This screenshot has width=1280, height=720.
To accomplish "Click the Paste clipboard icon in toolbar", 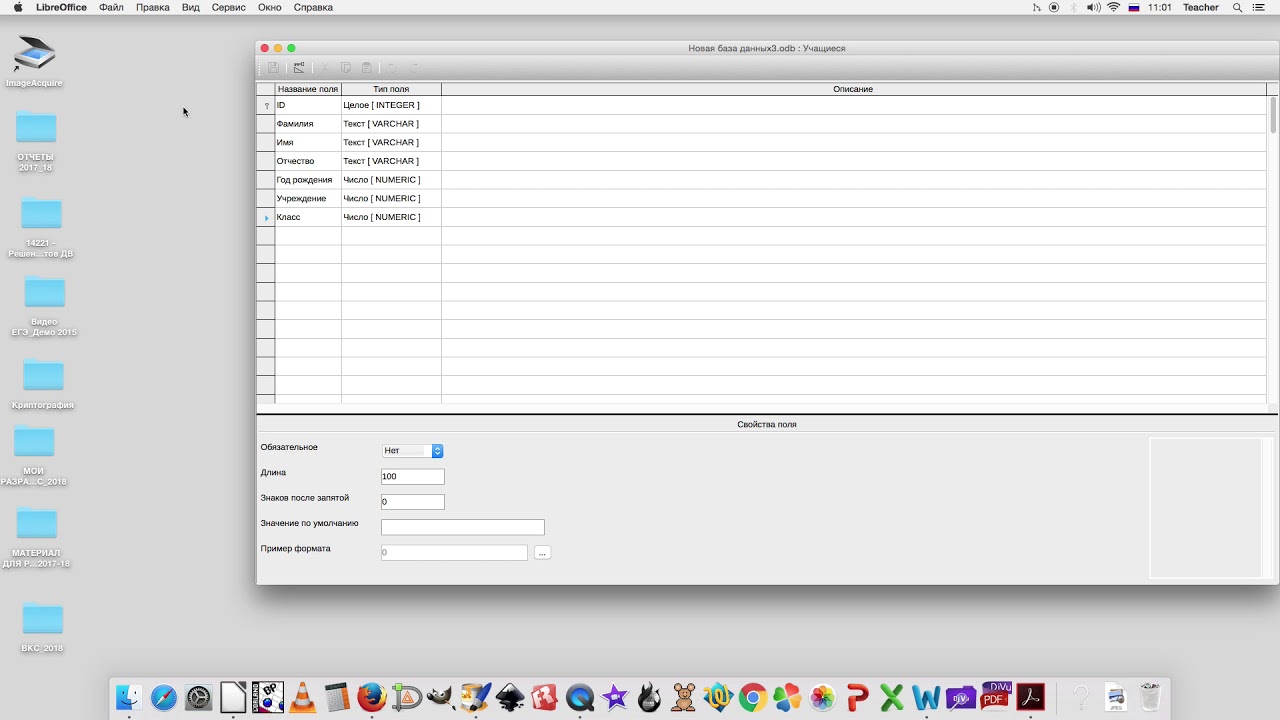I will (367, 68).
